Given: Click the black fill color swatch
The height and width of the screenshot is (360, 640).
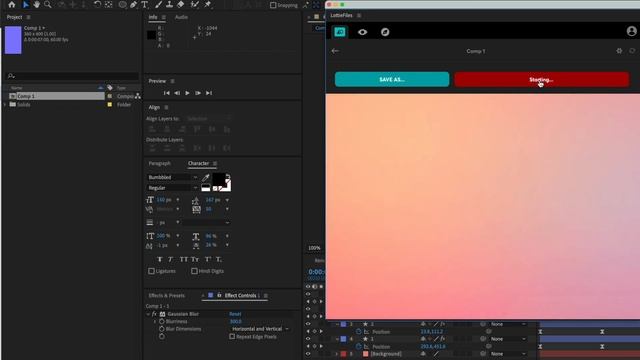Looking at the screenshot, I should (219, 179).
